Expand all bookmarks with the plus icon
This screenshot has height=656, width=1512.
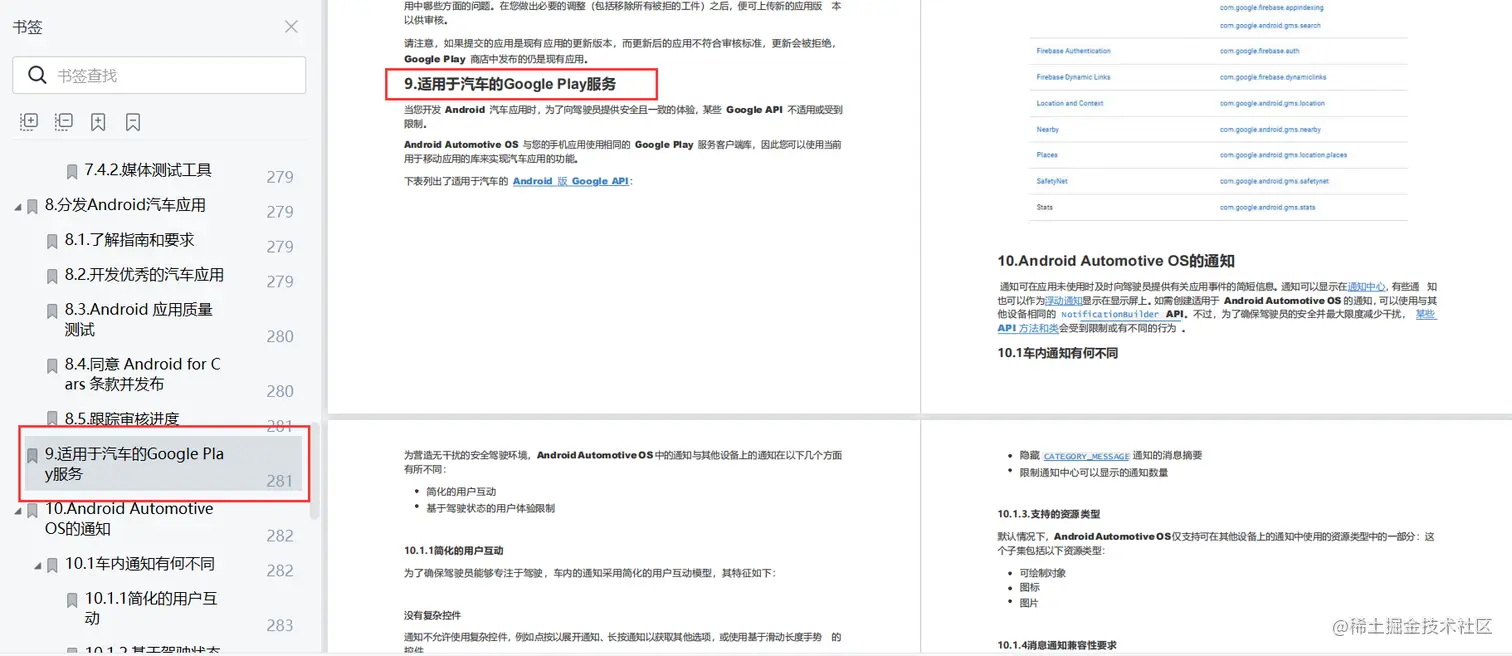(x=29, y=122)
